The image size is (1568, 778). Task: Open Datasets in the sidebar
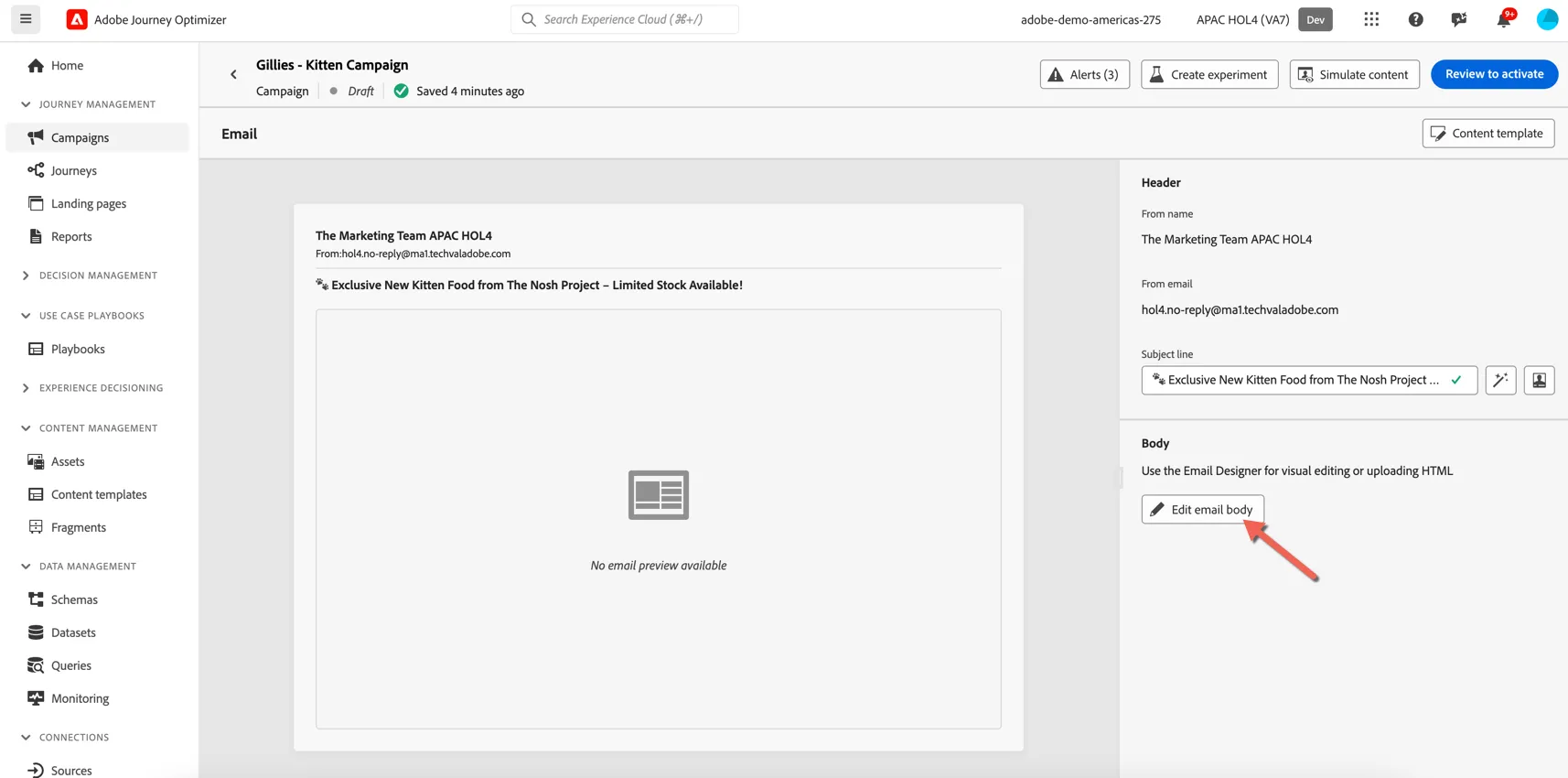click(97, 632)
